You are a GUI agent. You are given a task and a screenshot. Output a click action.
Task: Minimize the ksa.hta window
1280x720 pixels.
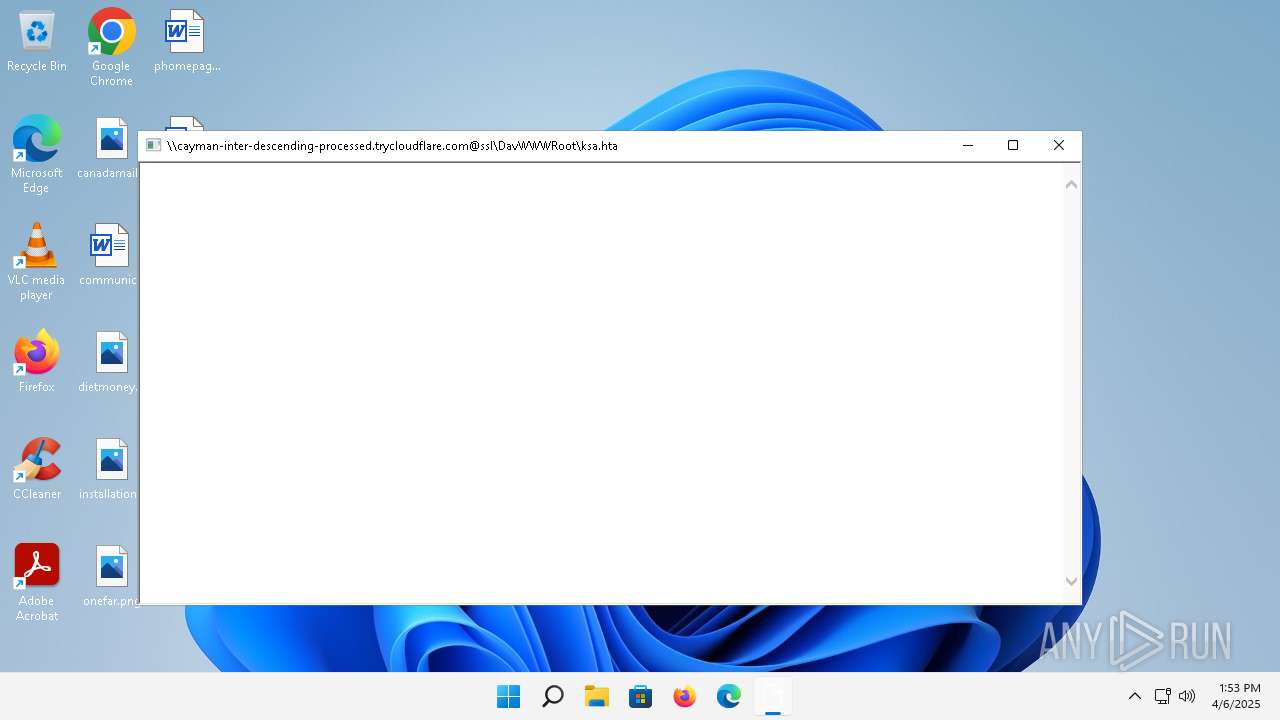tap(967, 146)
